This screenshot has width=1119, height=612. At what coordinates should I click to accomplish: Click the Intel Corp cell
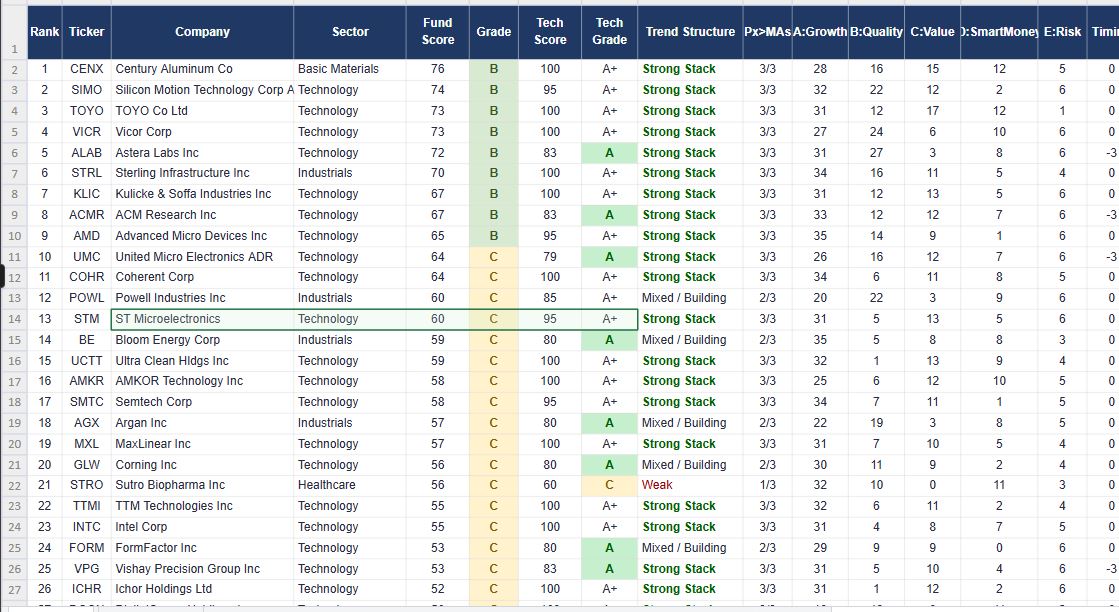pyautogui.click(x=202, y=527)
